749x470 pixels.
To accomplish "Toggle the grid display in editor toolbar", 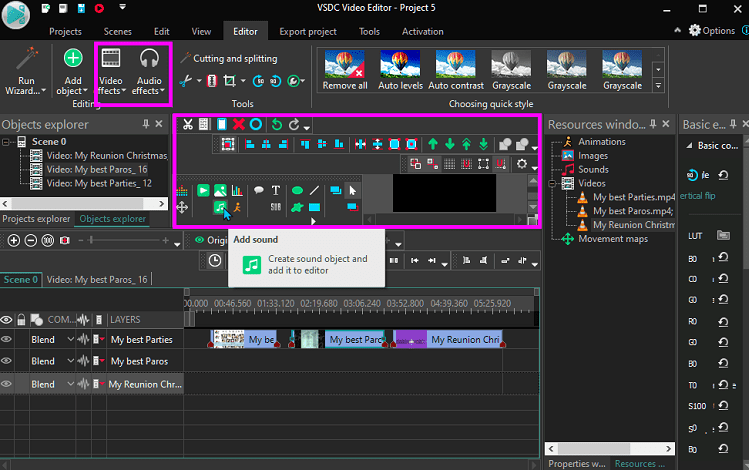I will click(x=449, y=164).
